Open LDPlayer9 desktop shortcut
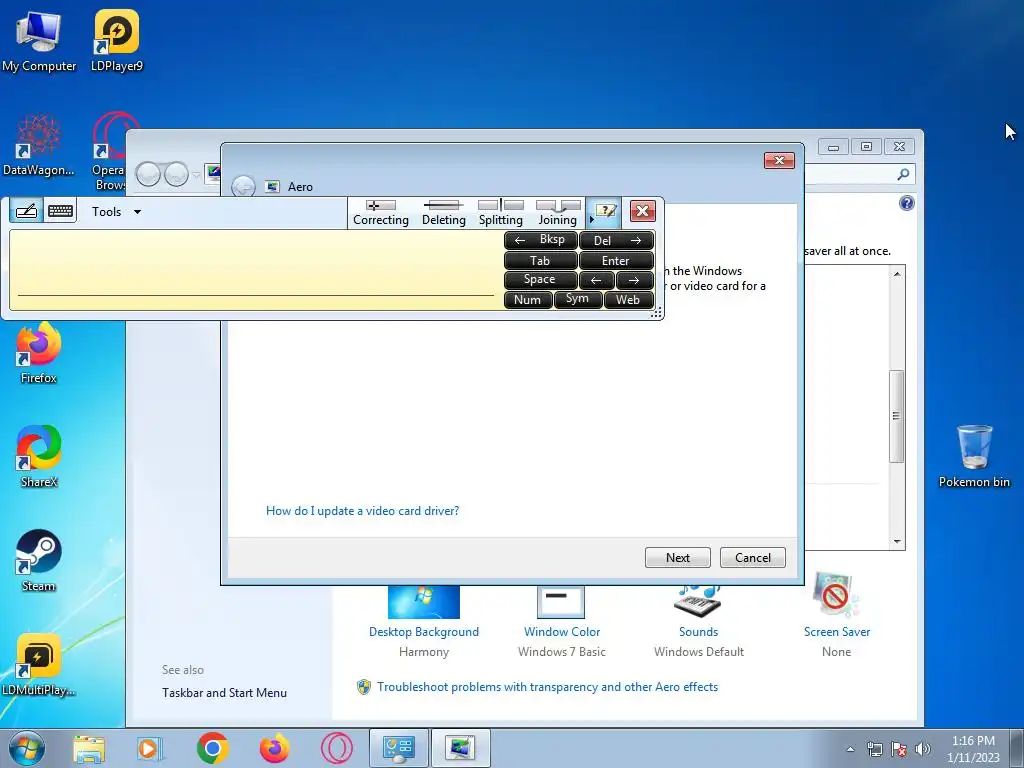 click(x=117, y=40)
